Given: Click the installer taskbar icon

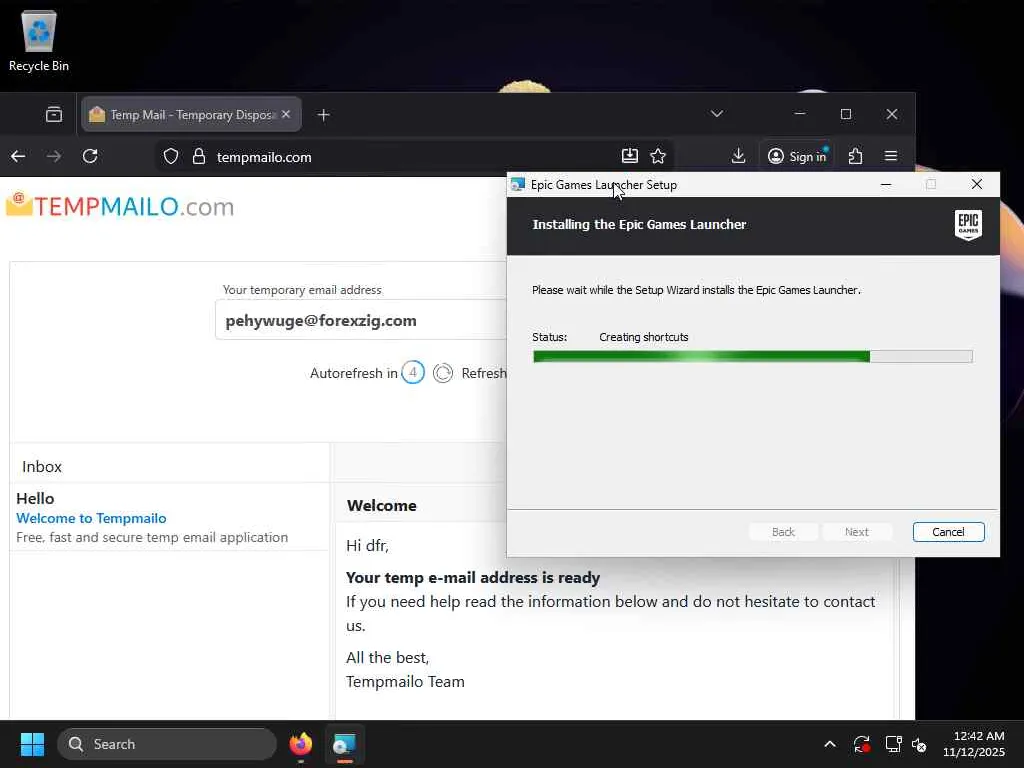Looking at the screenshot, I should [344, 744].
